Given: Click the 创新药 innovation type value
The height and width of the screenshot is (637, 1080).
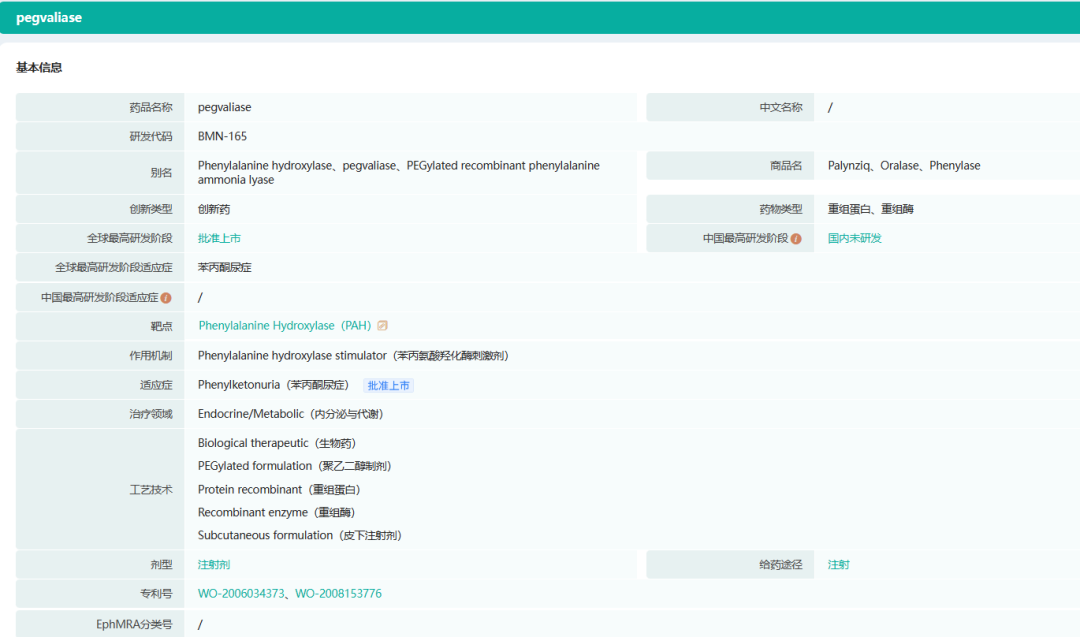Looking at the screenshot, I should coord(213,210).
